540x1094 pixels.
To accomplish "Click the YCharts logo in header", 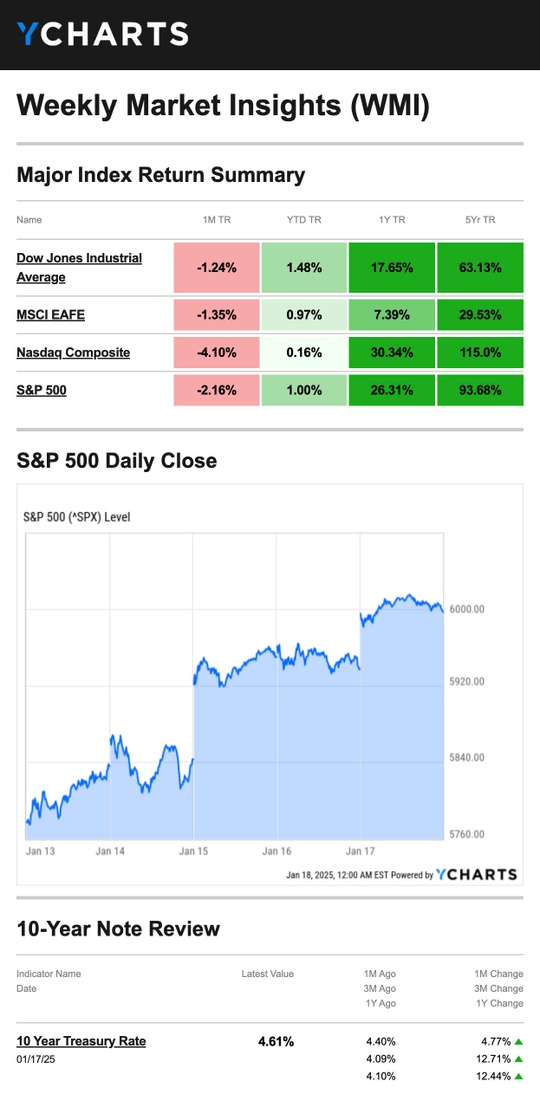I will [x=103, y=34].
